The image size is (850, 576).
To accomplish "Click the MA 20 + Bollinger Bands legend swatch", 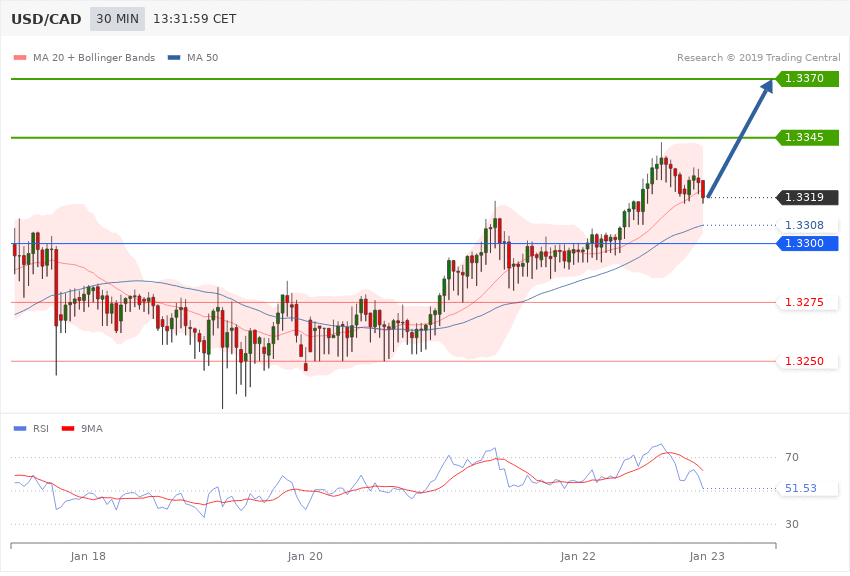I will click(20, 57).
